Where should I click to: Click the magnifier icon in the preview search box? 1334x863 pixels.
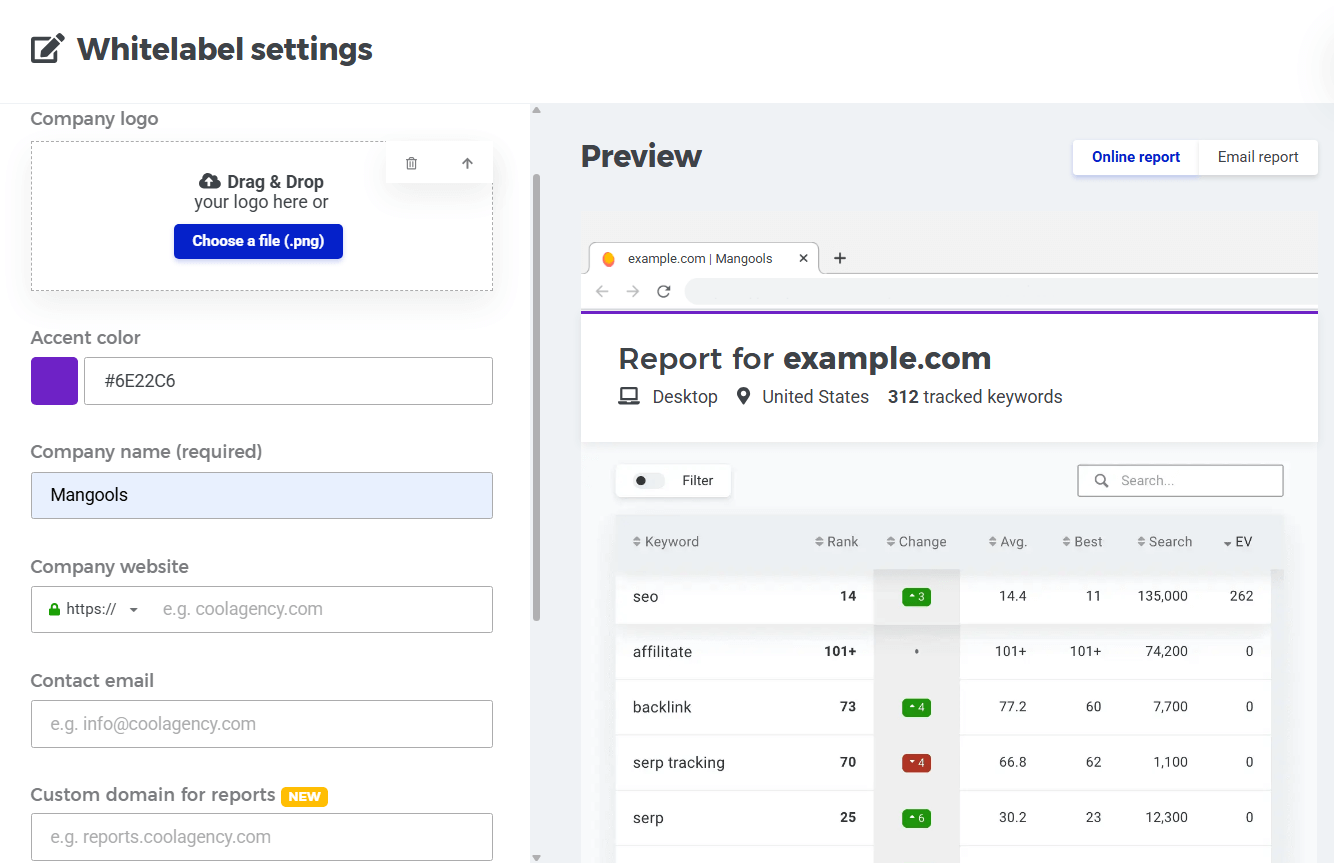coord(1100,480)
